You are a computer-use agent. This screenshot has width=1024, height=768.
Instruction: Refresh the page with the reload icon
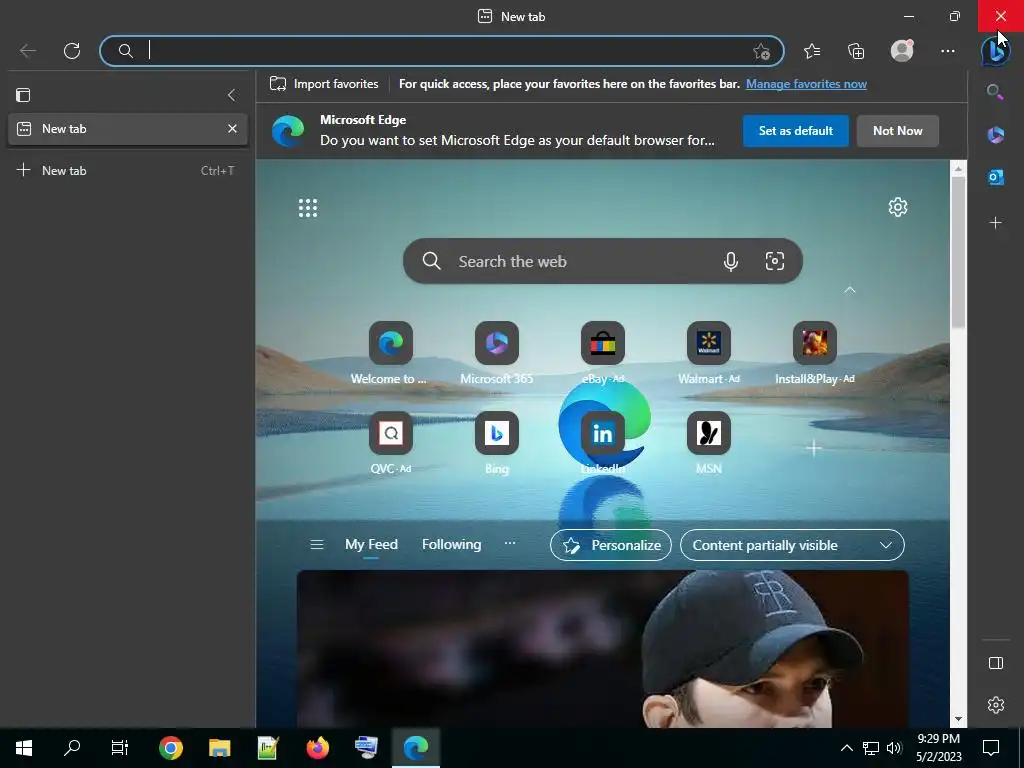click(x=72, y=51)
